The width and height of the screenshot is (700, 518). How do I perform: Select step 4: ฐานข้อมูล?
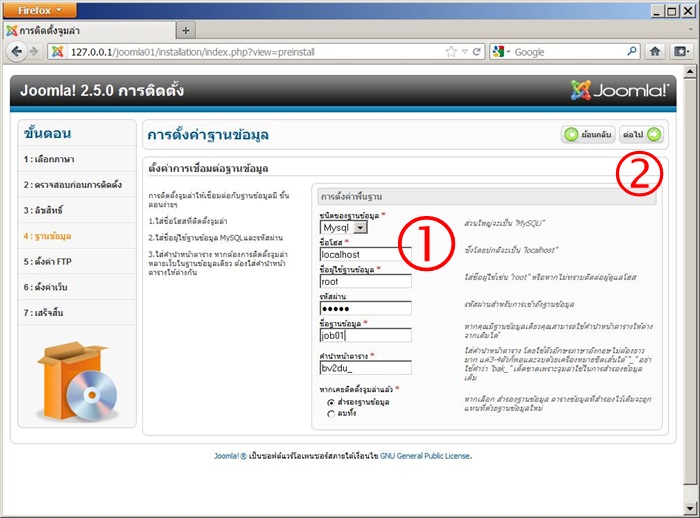click(47, 236)
